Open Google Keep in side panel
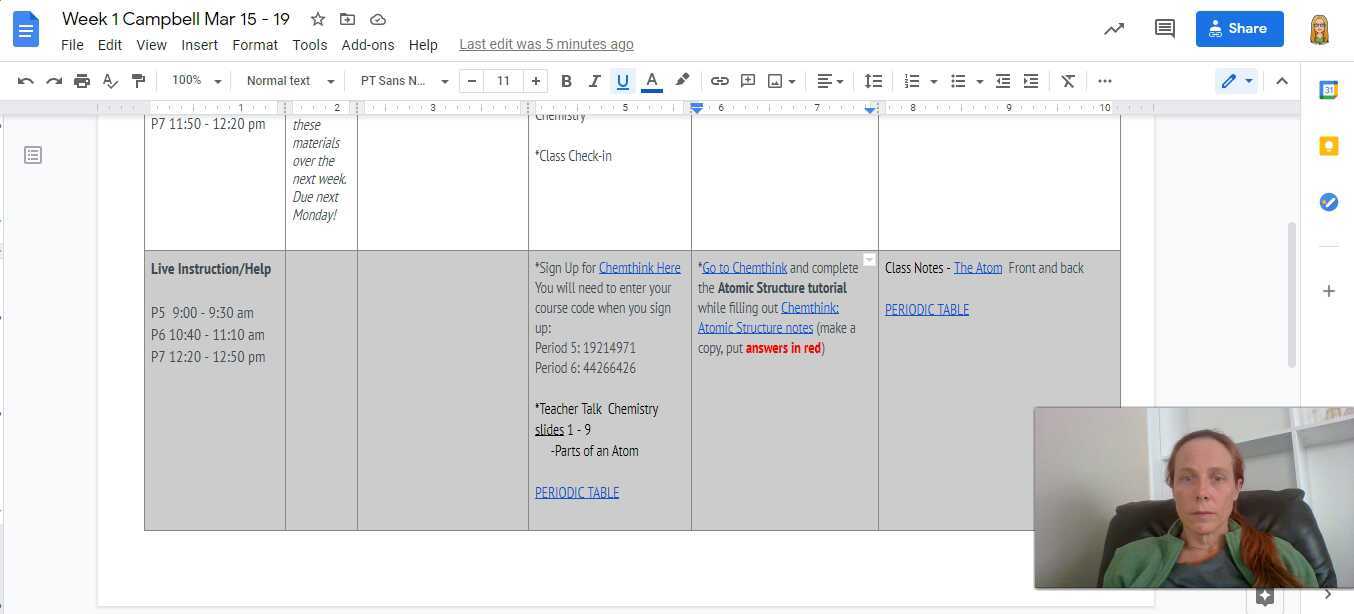Image resolution: width=1354 pixels, height=614 pixels. click(1328, 146)
